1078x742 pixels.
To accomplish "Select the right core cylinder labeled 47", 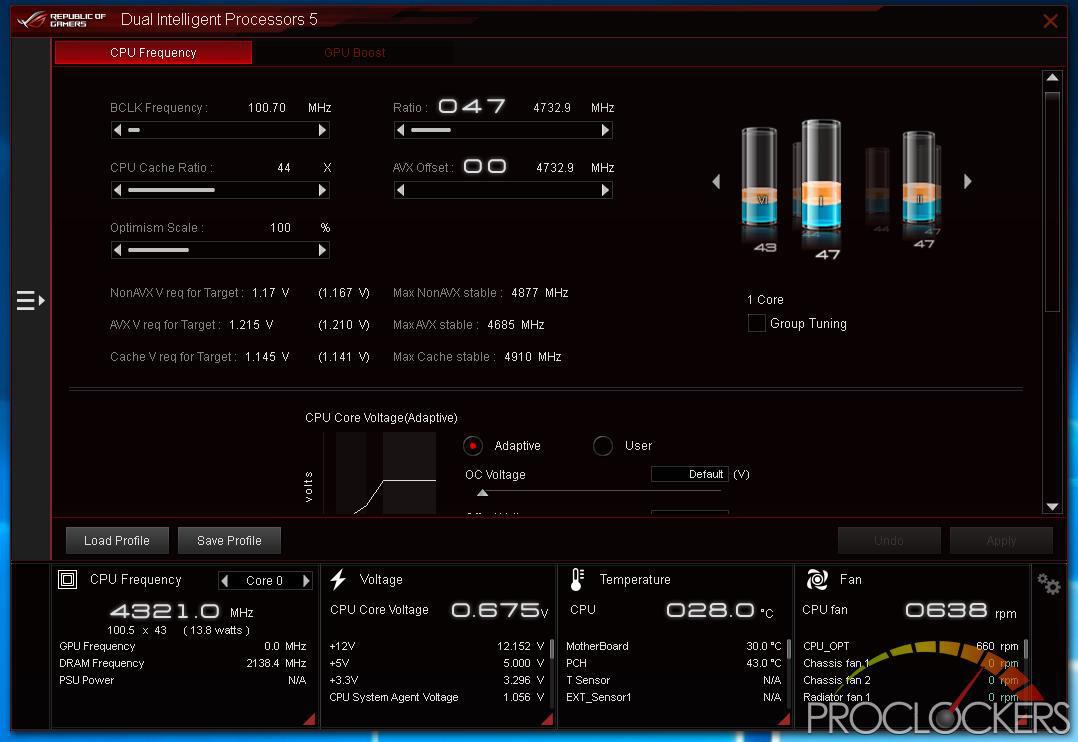I will coord(918,177).
